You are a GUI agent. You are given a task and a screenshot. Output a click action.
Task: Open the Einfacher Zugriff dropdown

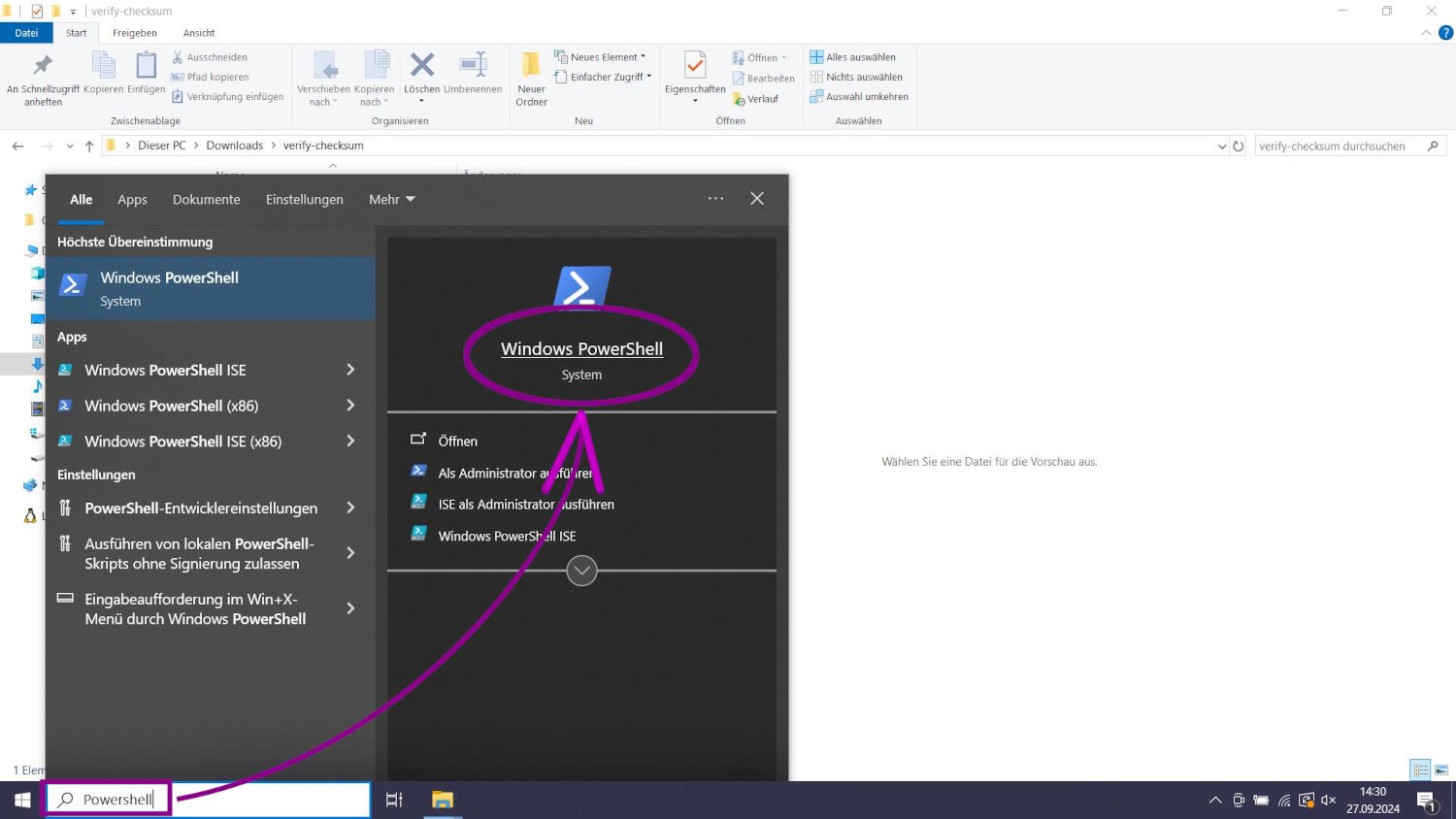point(603,77)
